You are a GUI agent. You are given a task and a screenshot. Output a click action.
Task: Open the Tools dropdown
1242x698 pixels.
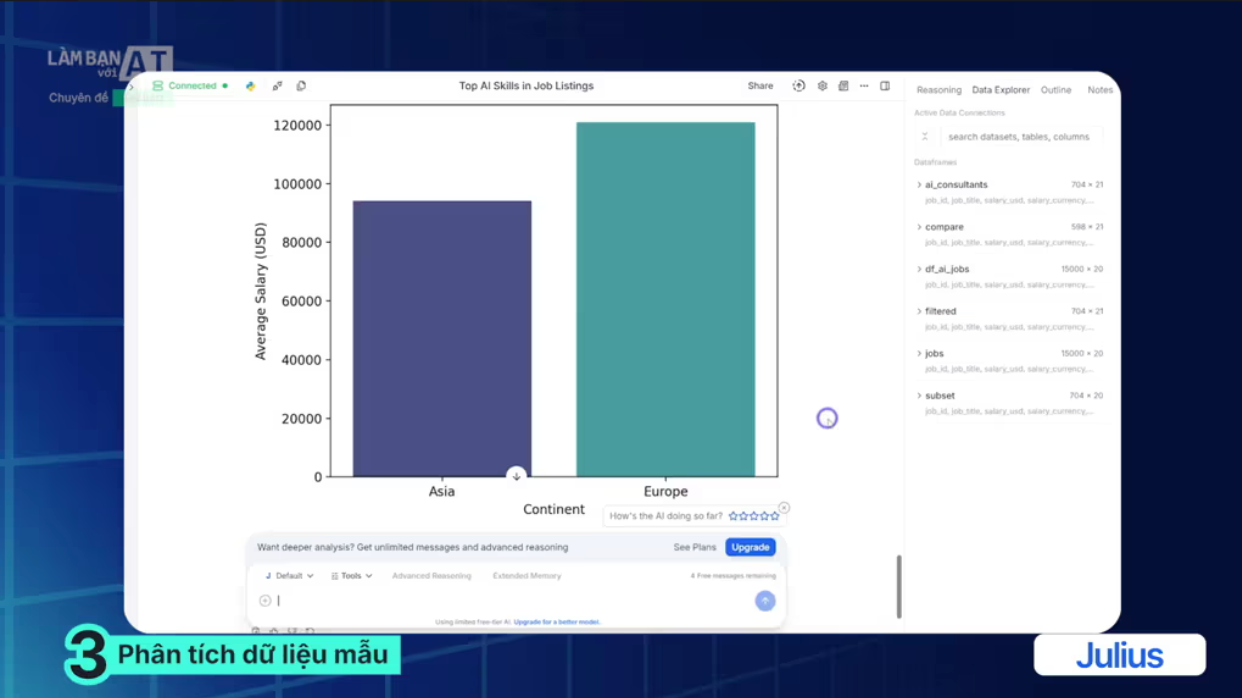352,576
